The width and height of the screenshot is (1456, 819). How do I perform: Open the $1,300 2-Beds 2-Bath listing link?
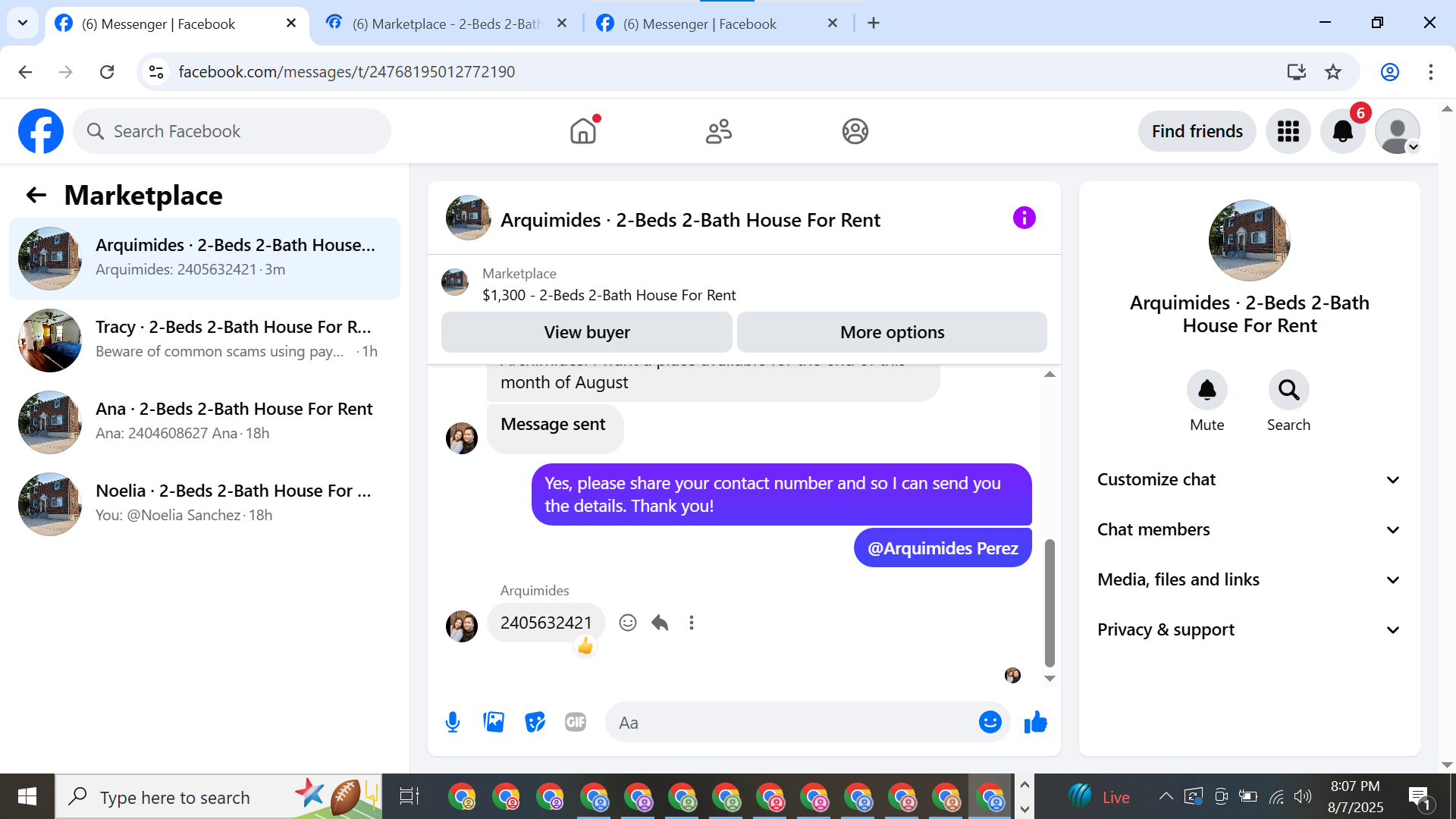pyautogui.click(x=609, y=295)
